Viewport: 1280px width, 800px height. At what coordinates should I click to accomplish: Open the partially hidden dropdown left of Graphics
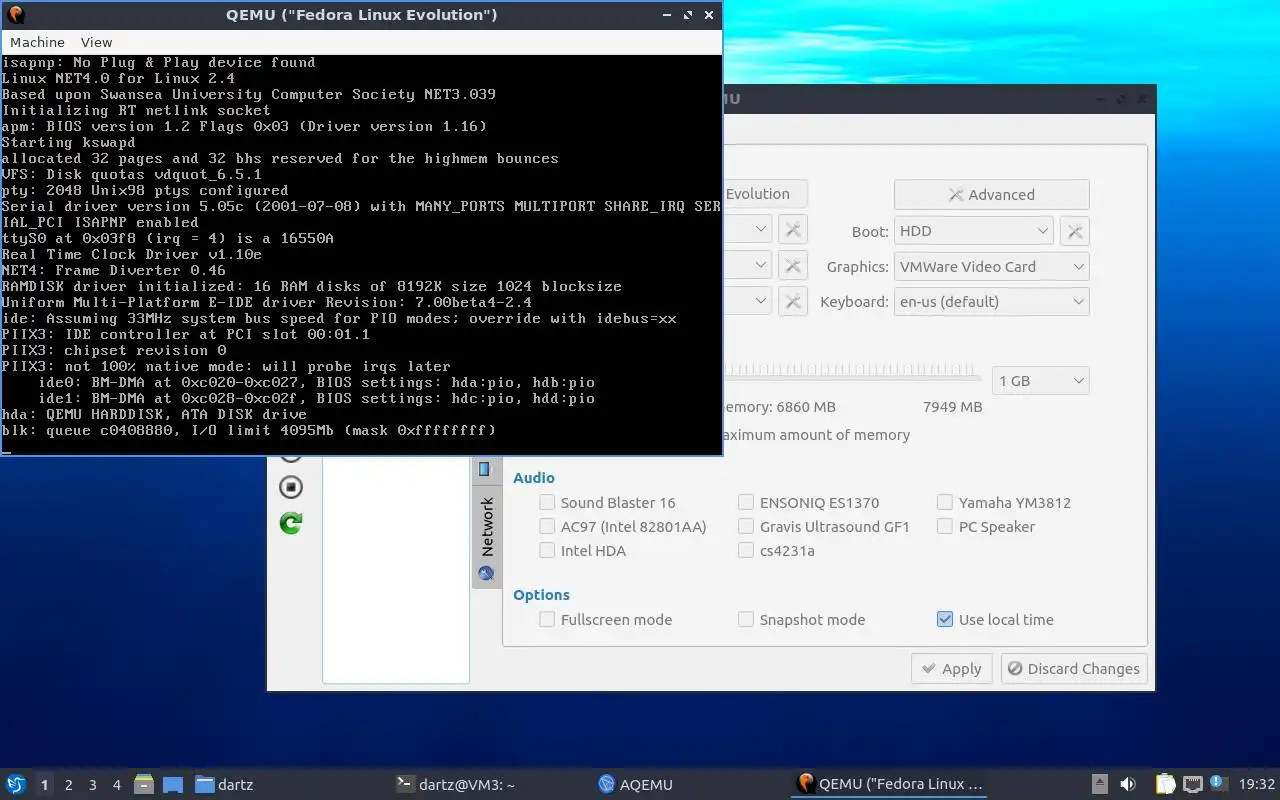pyautogui.click(x=747, y=266)
